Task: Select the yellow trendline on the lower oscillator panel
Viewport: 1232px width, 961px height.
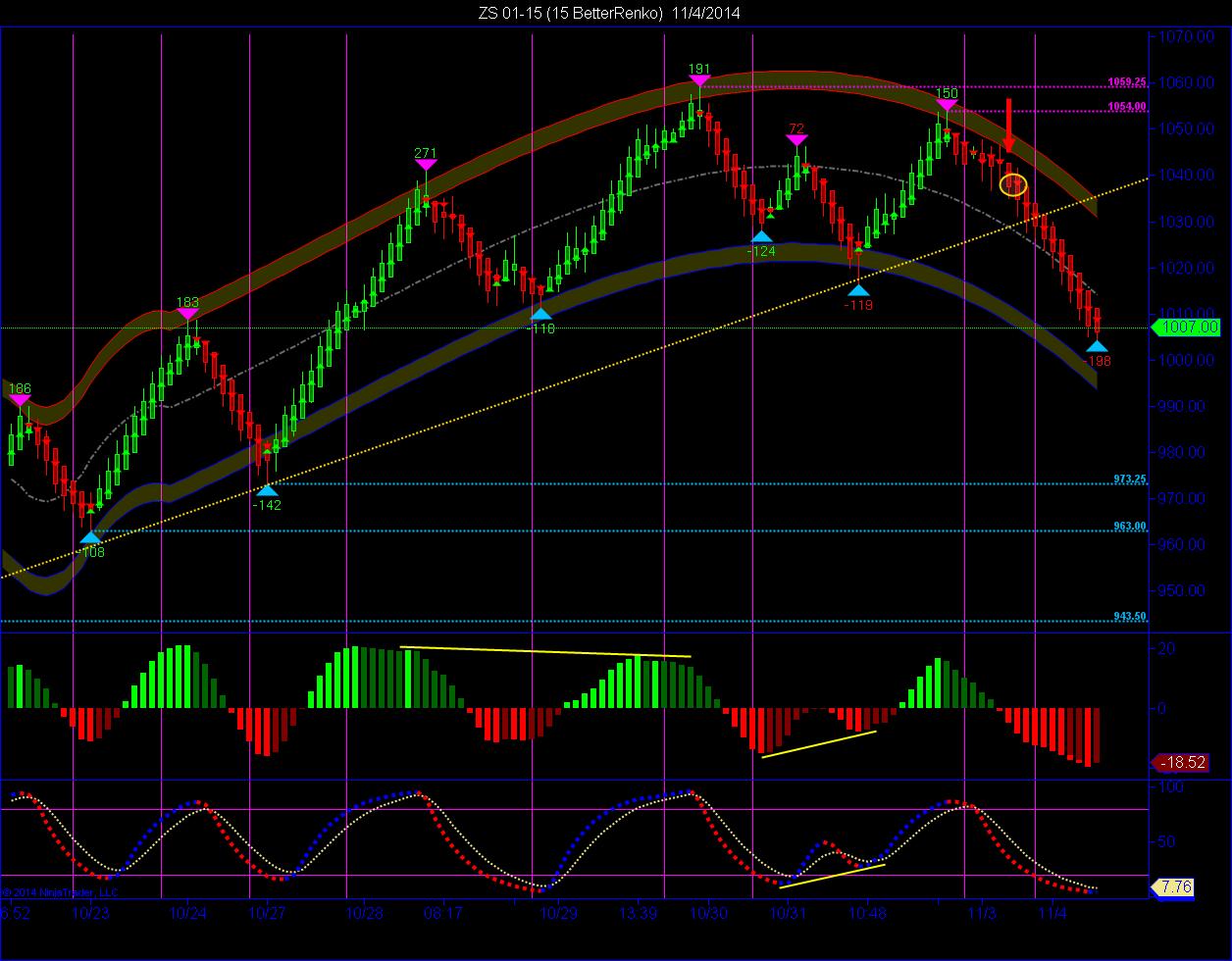Action: click(x=832, y=876)
